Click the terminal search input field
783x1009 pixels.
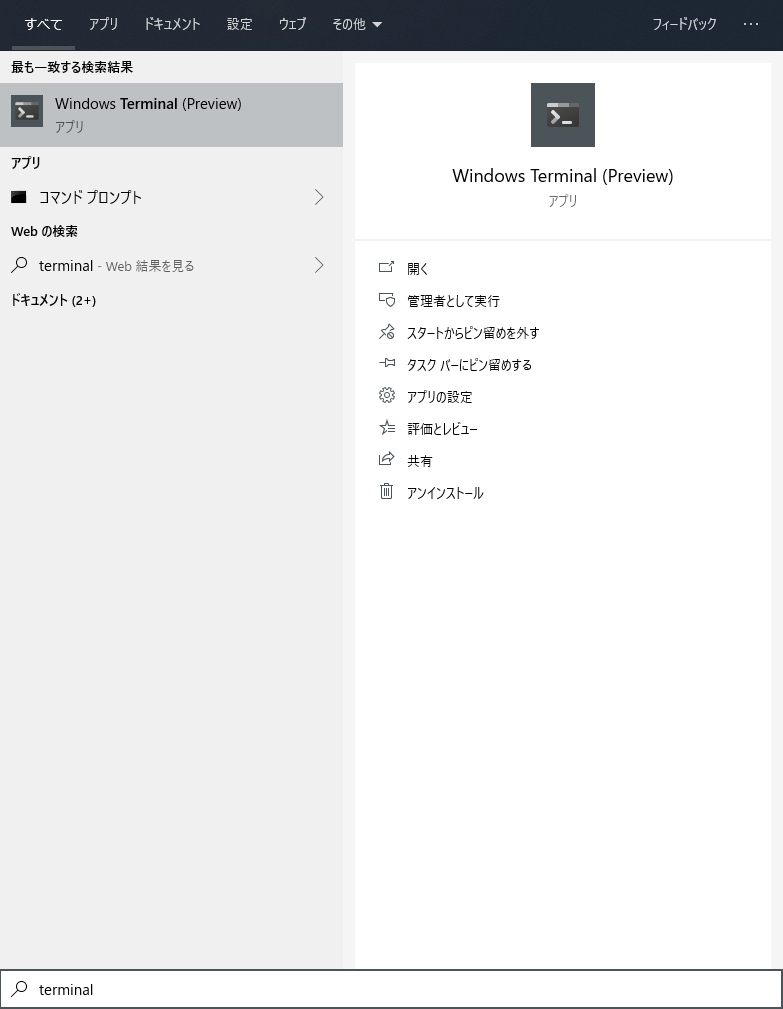[x=391, y=989]
